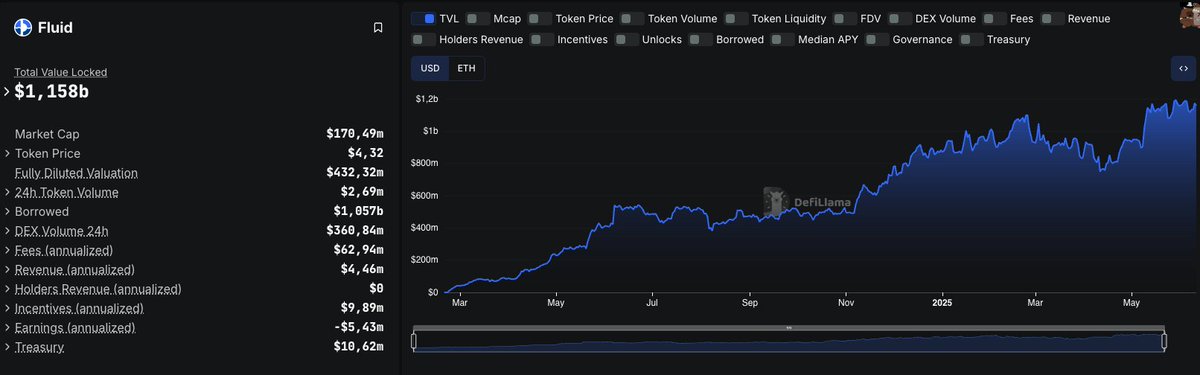Open the embed chart code button
This screenshot has height=375, width=1200.
pos(1183,68)
